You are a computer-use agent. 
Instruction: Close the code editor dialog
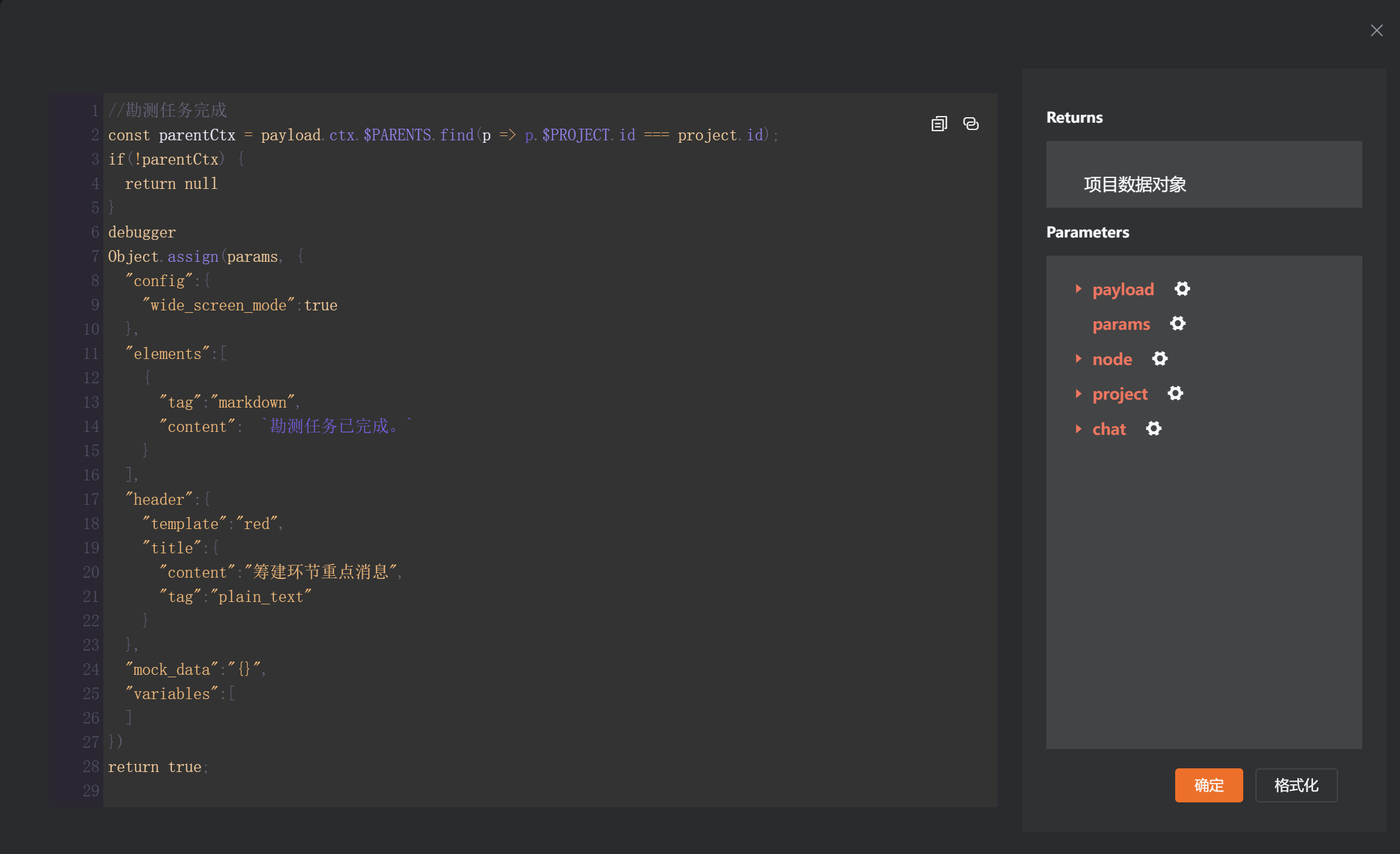click(1376, 30)
